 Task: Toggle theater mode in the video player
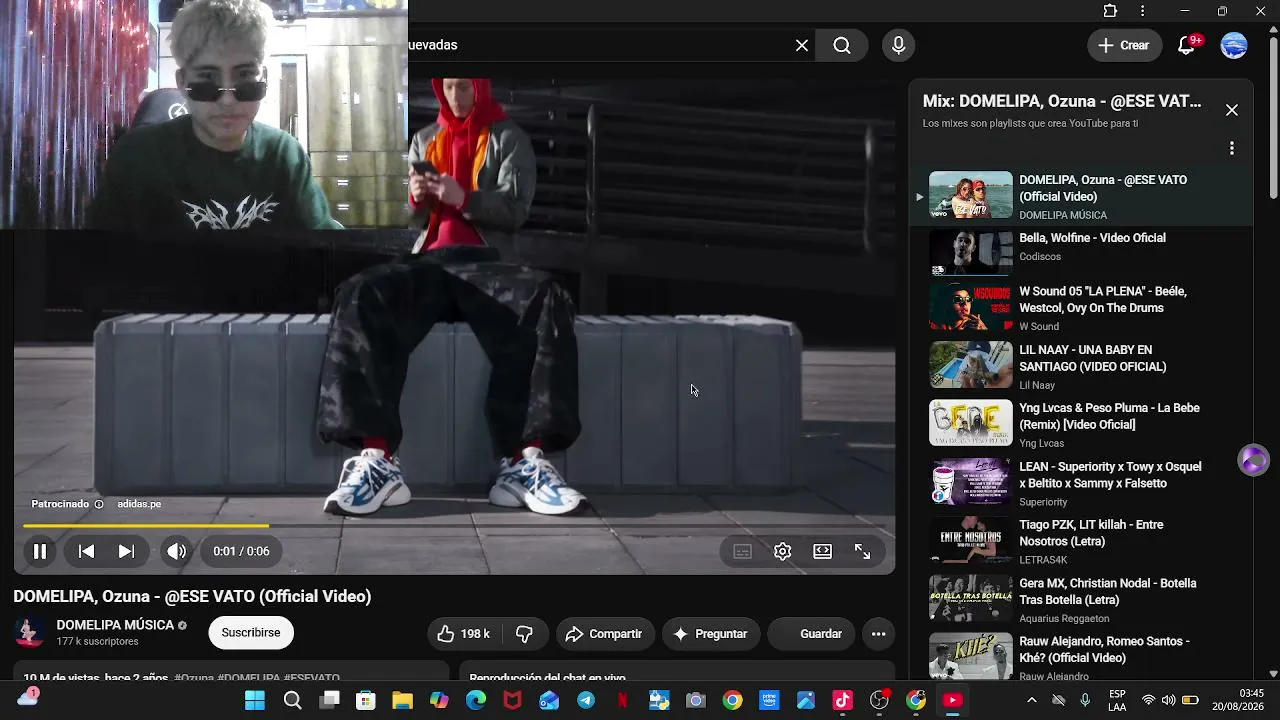coord(822,551)
